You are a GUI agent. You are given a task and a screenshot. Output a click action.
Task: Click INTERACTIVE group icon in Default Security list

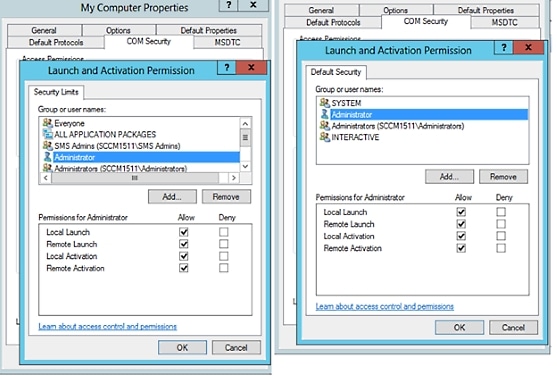(324, 137)
